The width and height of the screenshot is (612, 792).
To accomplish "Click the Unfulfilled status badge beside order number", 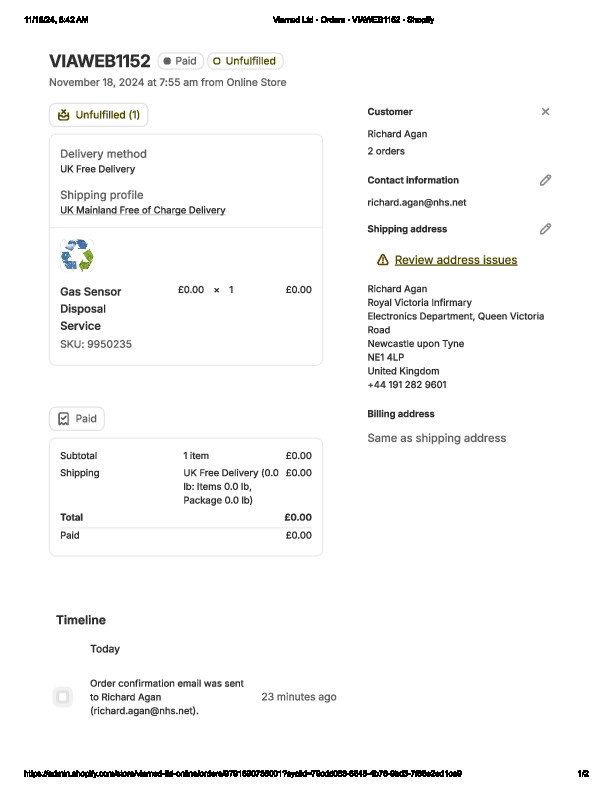I will (x=245, y=61).
